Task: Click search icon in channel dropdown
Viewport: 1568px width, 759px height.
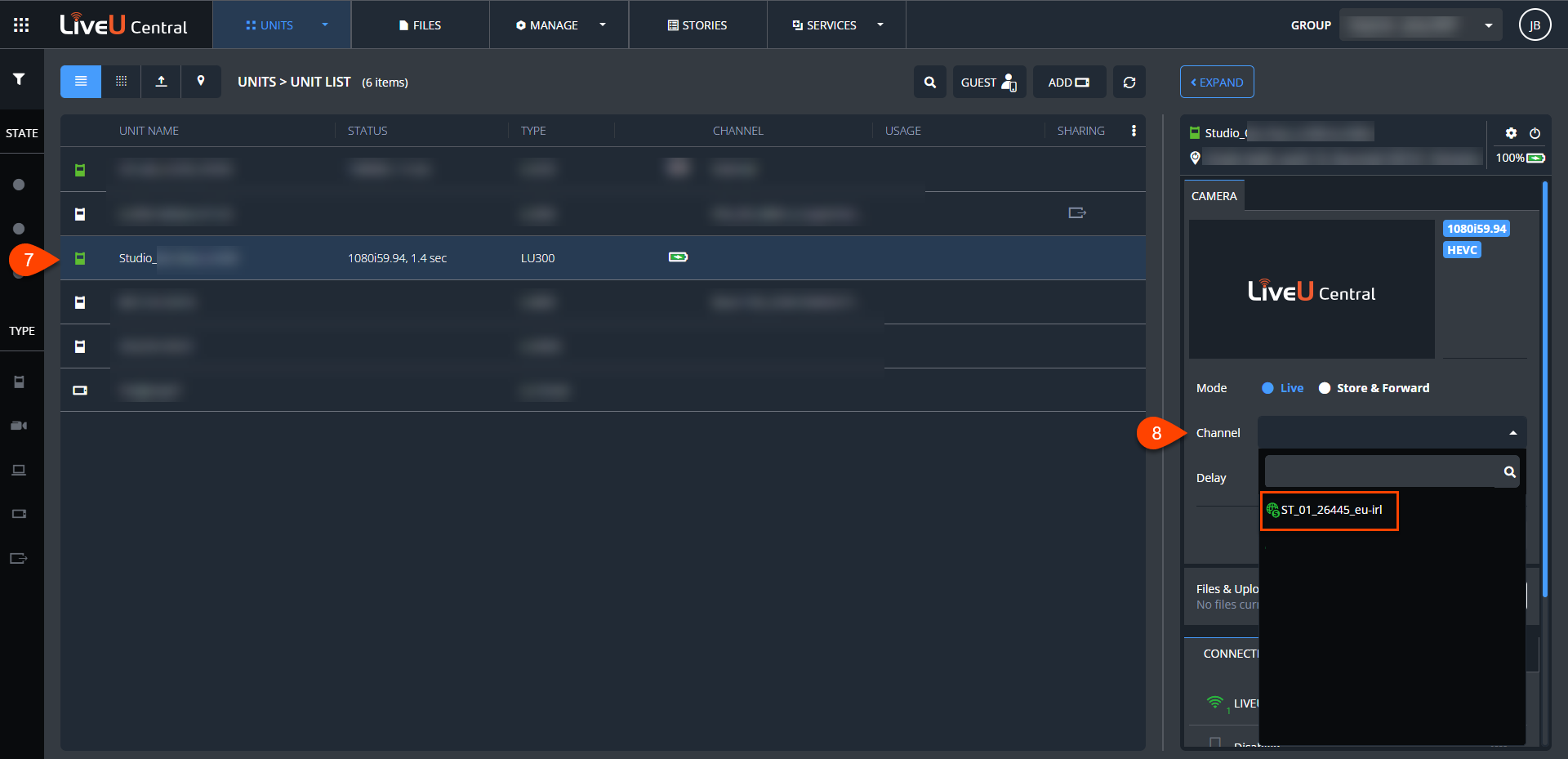Action: pyautogui.click(x=1509, y=472)
